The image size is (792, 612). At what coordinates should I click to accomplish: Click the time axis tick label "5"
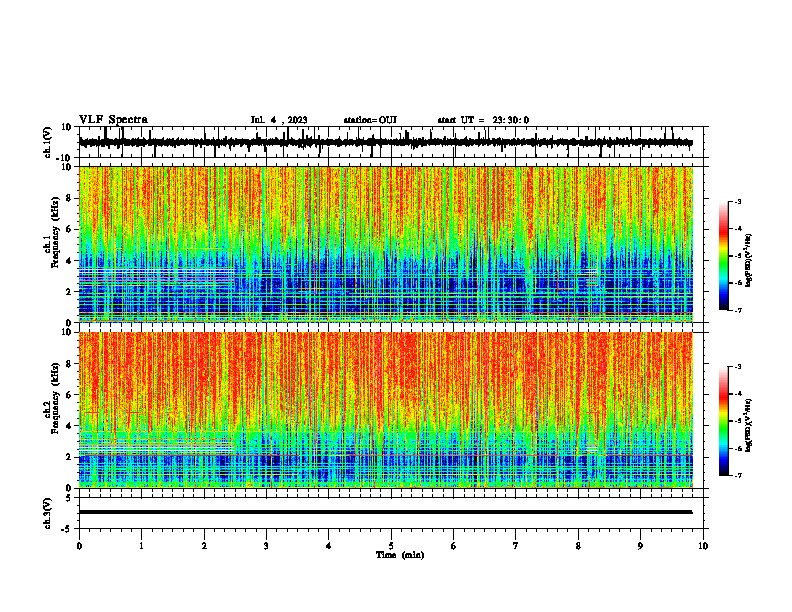point(391,546)
